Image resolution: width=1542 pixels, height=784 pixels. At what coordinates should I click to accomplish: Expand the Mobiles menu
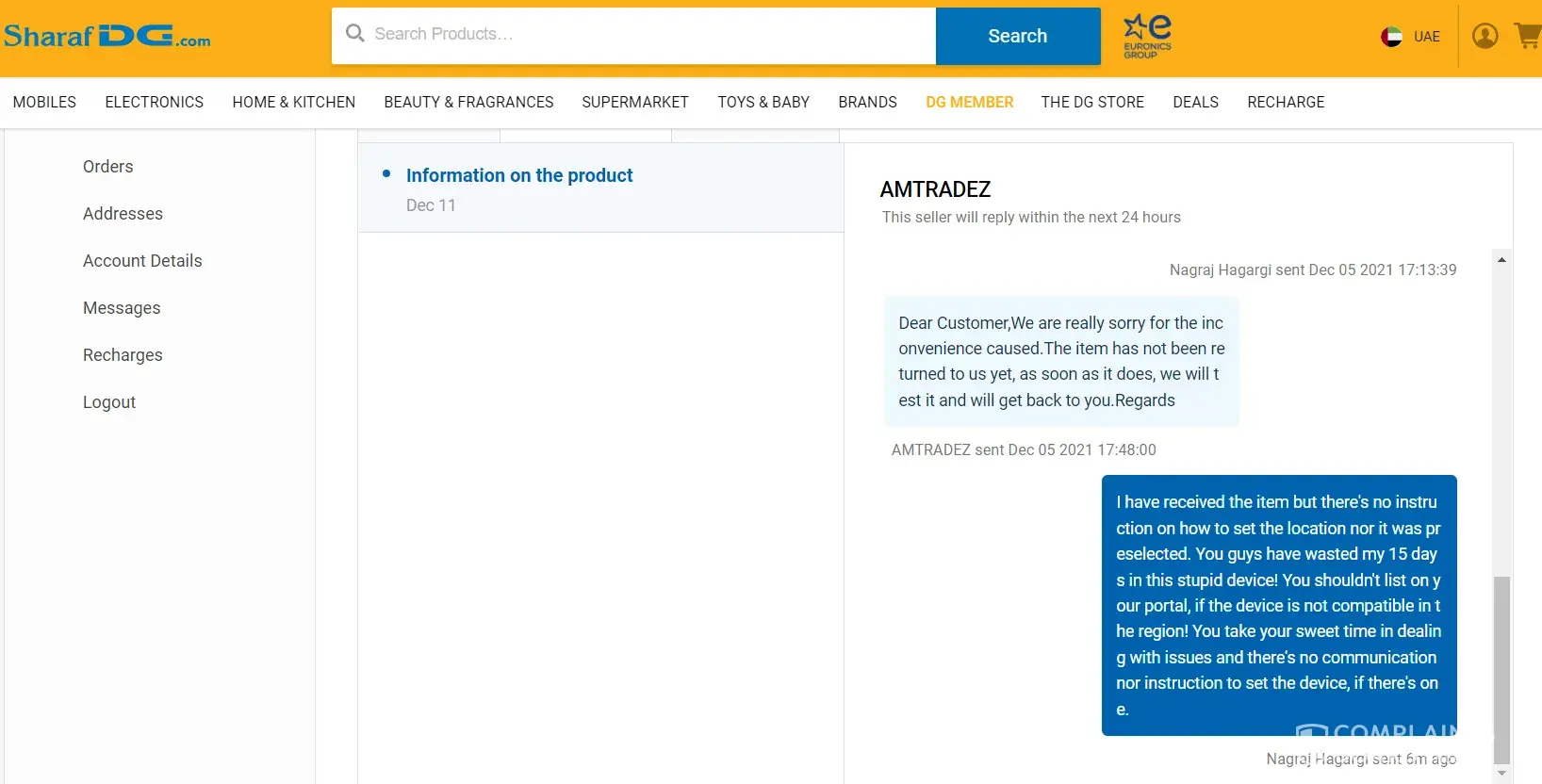click(x=44, y=102)
